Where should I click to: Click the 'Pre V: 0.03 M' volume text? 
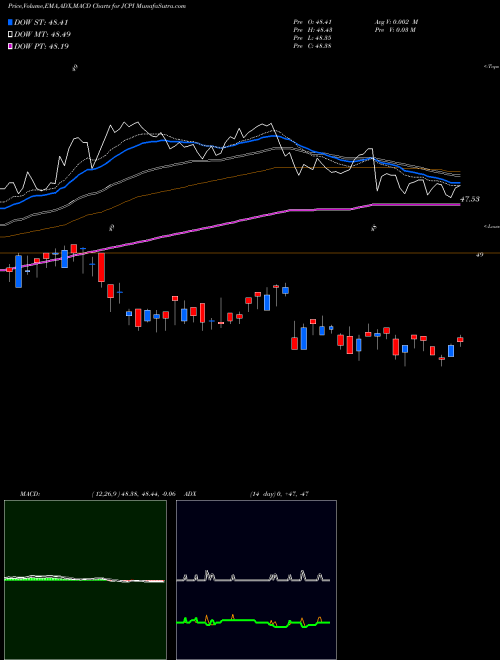click(x=396, y=30)
